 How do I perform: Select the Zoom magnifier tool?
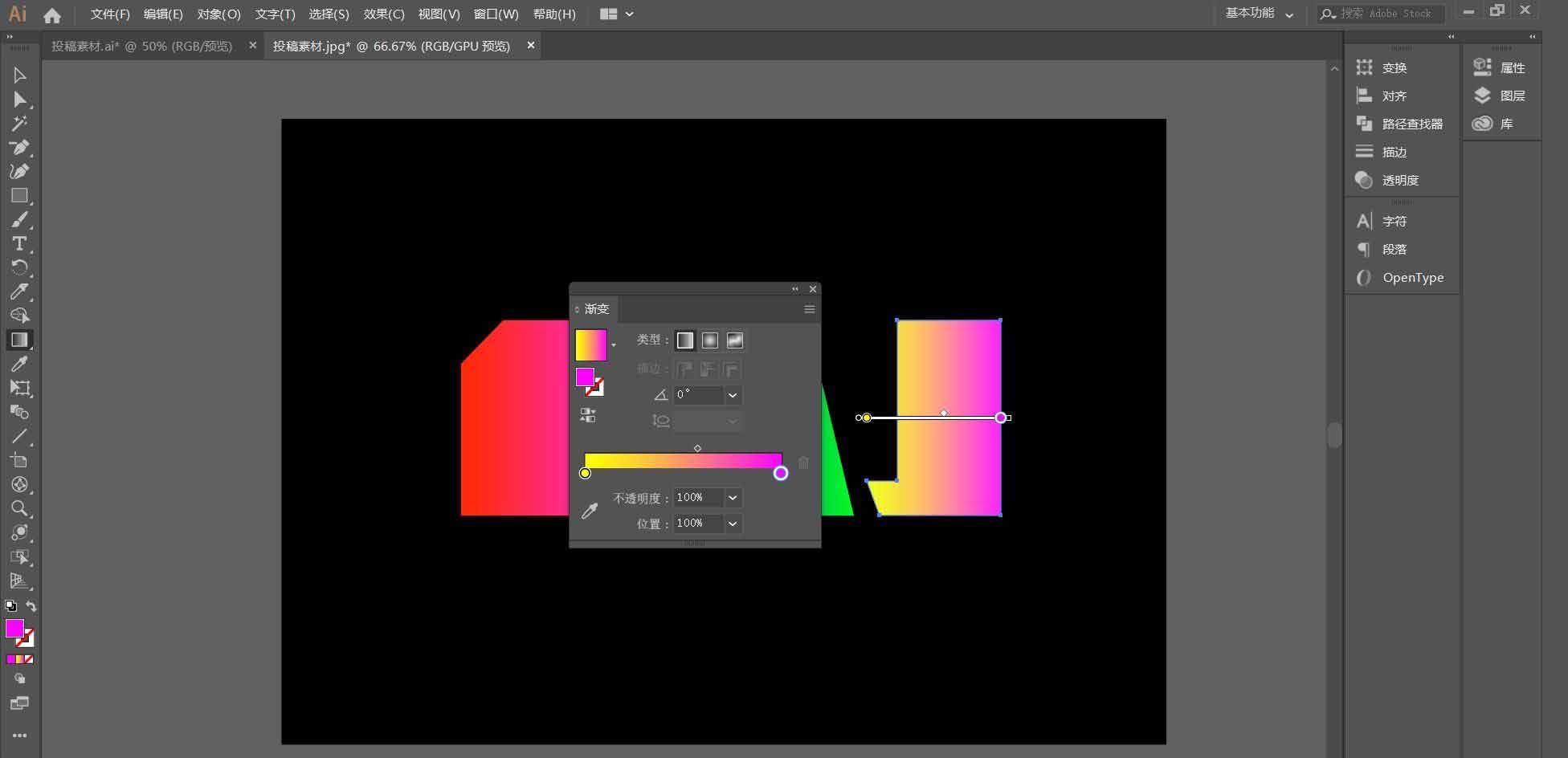pyautogui.click(x=19, y=508)
